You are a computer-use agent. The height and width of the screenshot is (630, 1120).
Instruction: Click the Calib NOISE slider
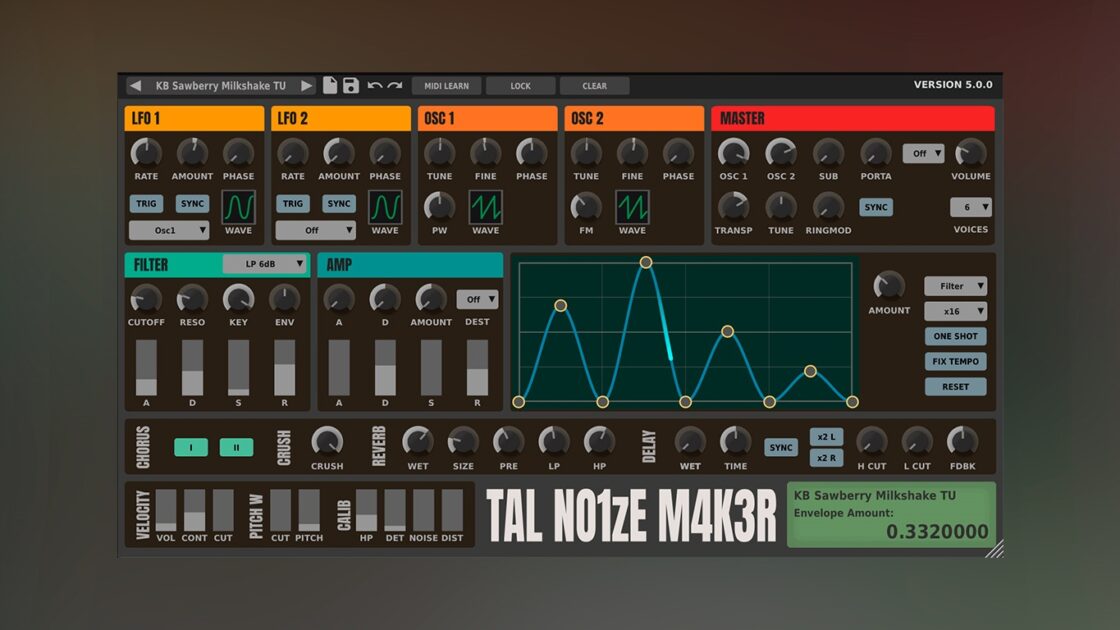click(x=423, y=510)
